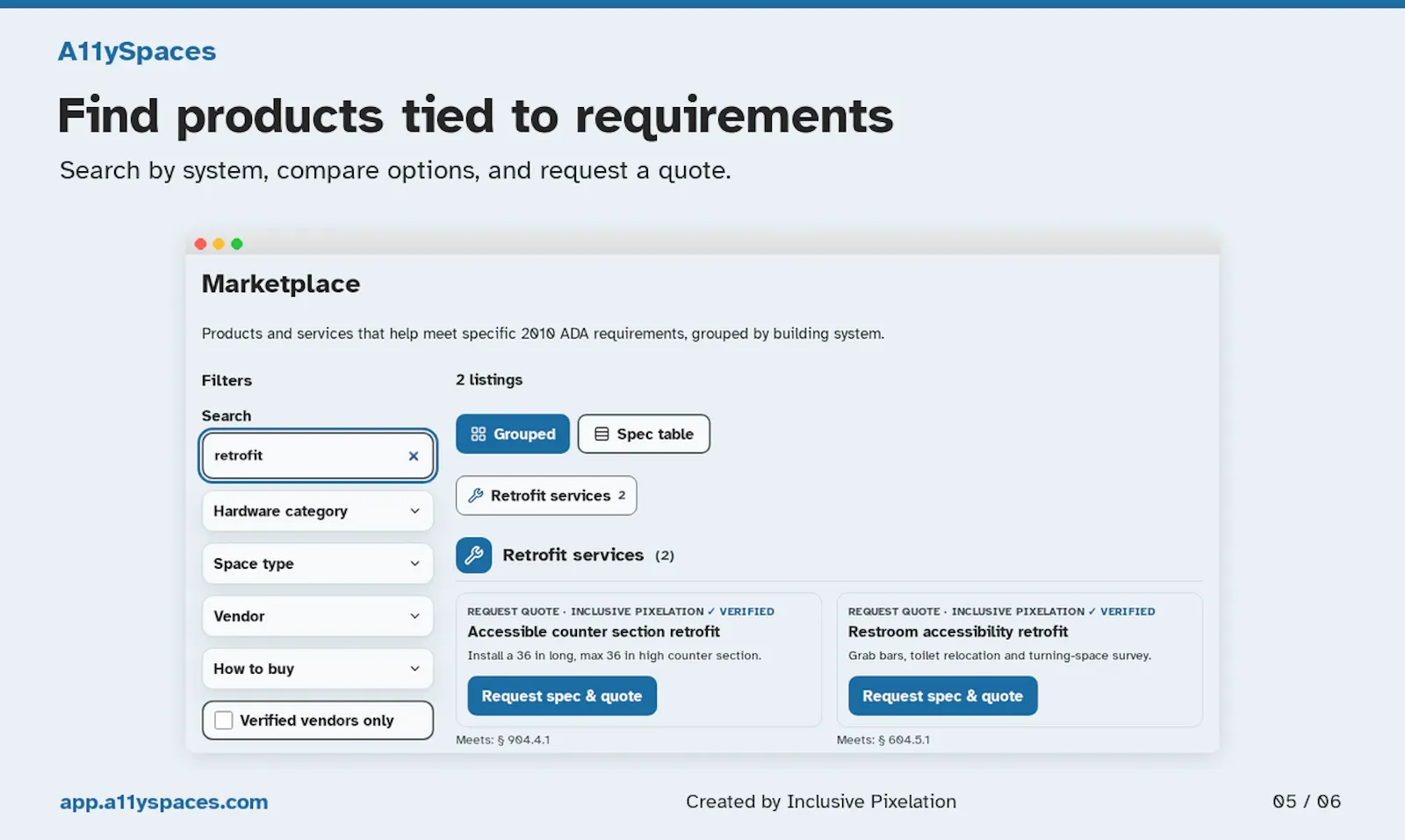
Task: Click the '05 / 06' page indicator
Action: [x=1307, y=801]
